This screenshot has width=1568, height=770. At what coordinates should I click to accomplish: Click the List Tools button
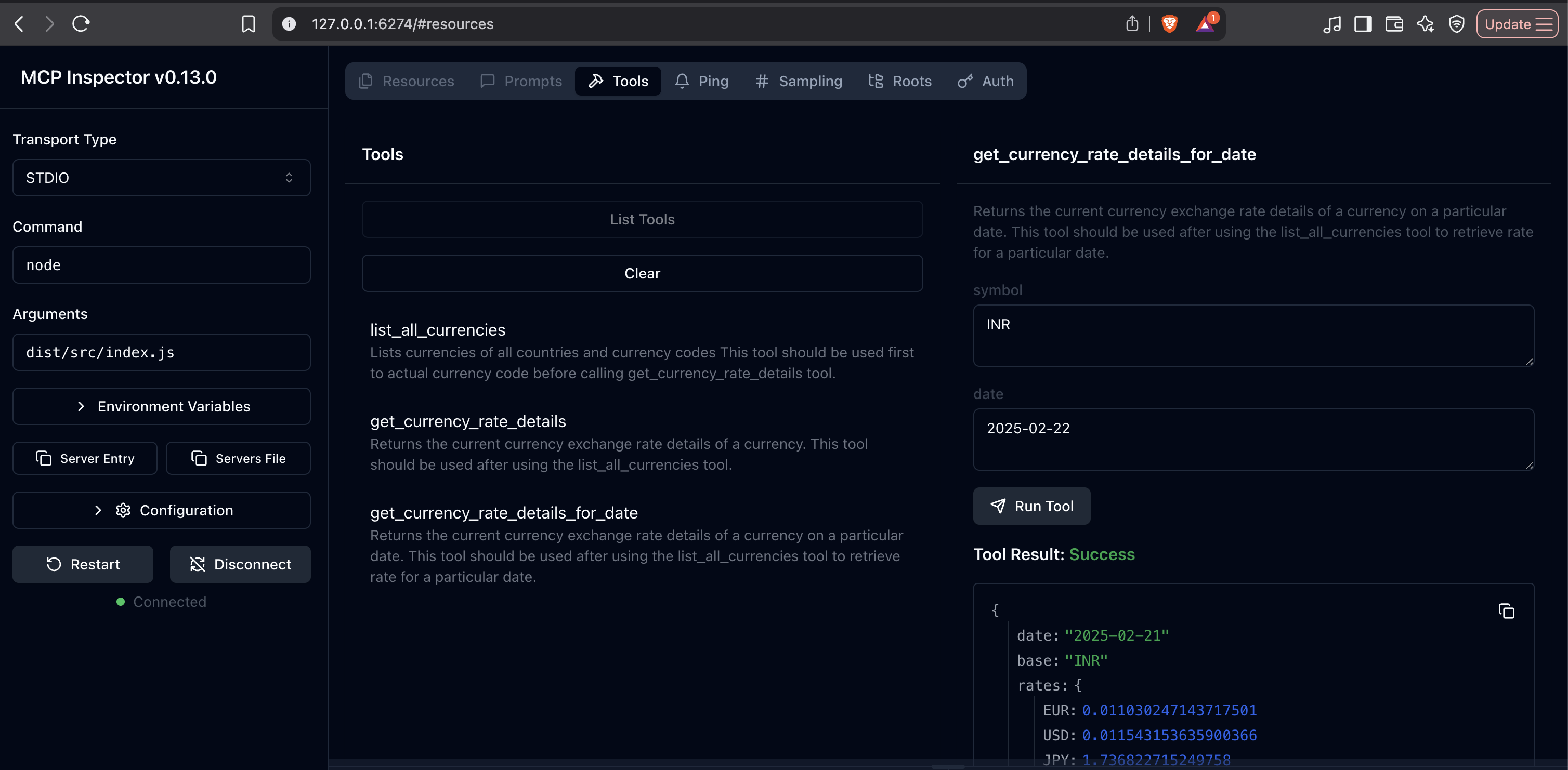pos(642,220)
